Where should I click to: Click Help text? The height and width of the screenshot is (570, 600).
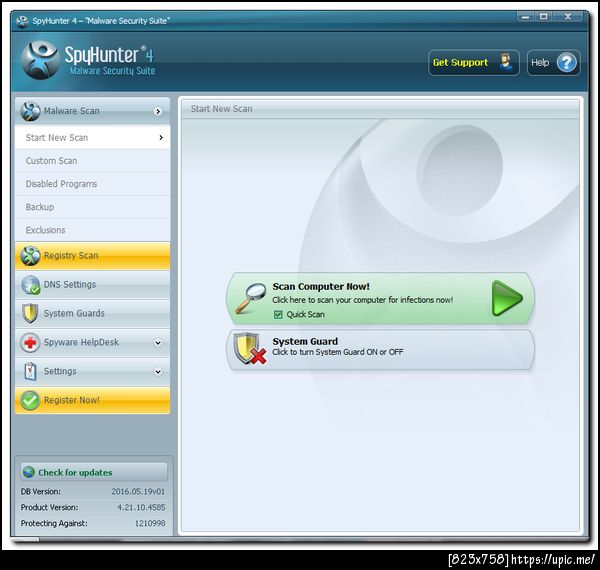pyautogui.click(x=540, y=62)
